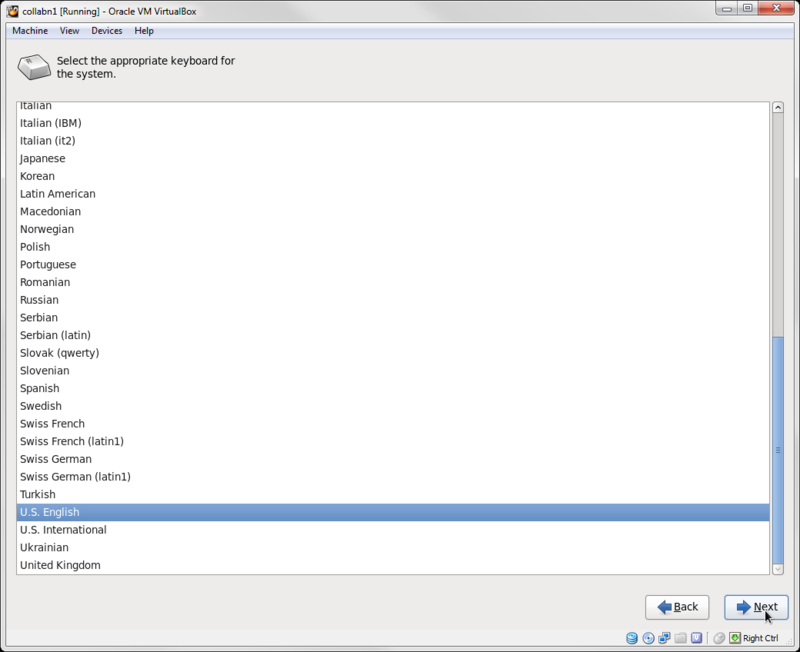Click the scrollbar track above the thumb

click(x=778, y=224)
